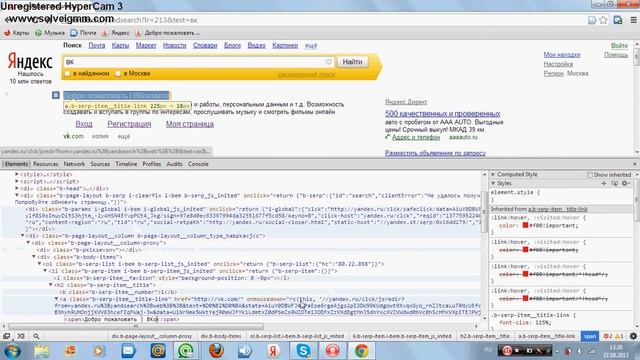The width and height of the screenshot is (640, 360).
Task: Enable the 'в найденном' checkbox
Action: click(x=68, y=73)
